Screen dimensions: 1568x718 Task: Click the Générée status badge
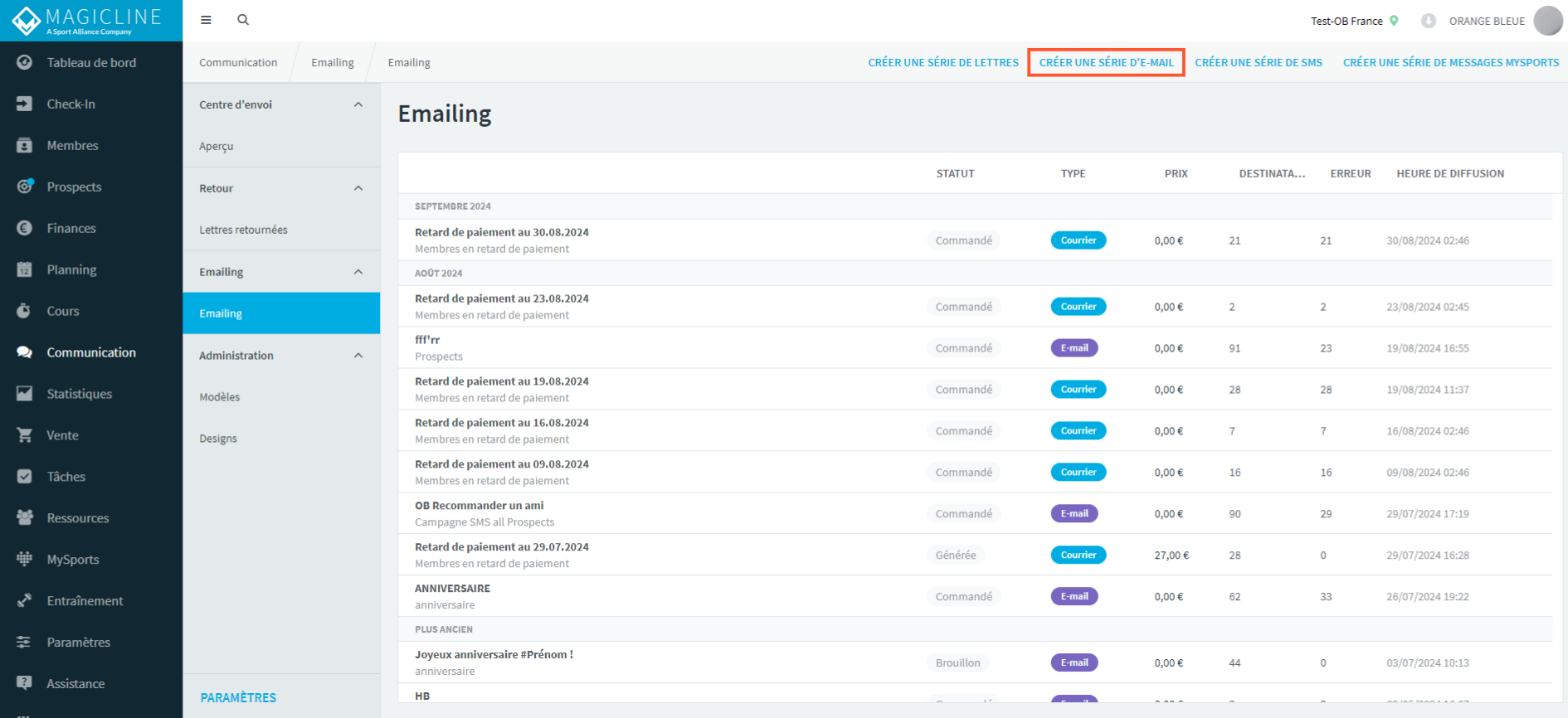(956, 555)
